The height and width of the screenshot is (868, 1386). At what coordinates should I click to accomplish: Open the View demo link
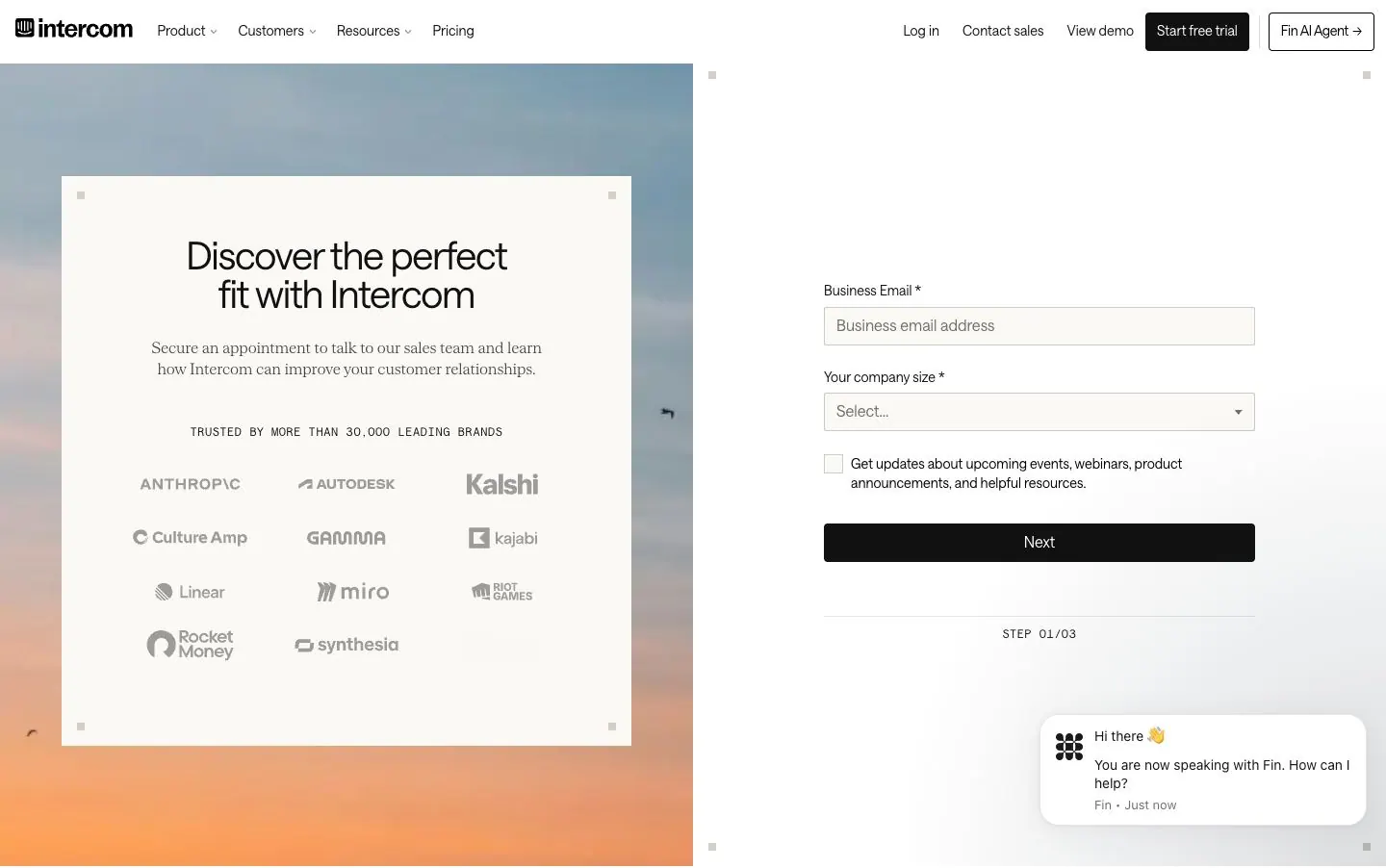point(1100,31)
